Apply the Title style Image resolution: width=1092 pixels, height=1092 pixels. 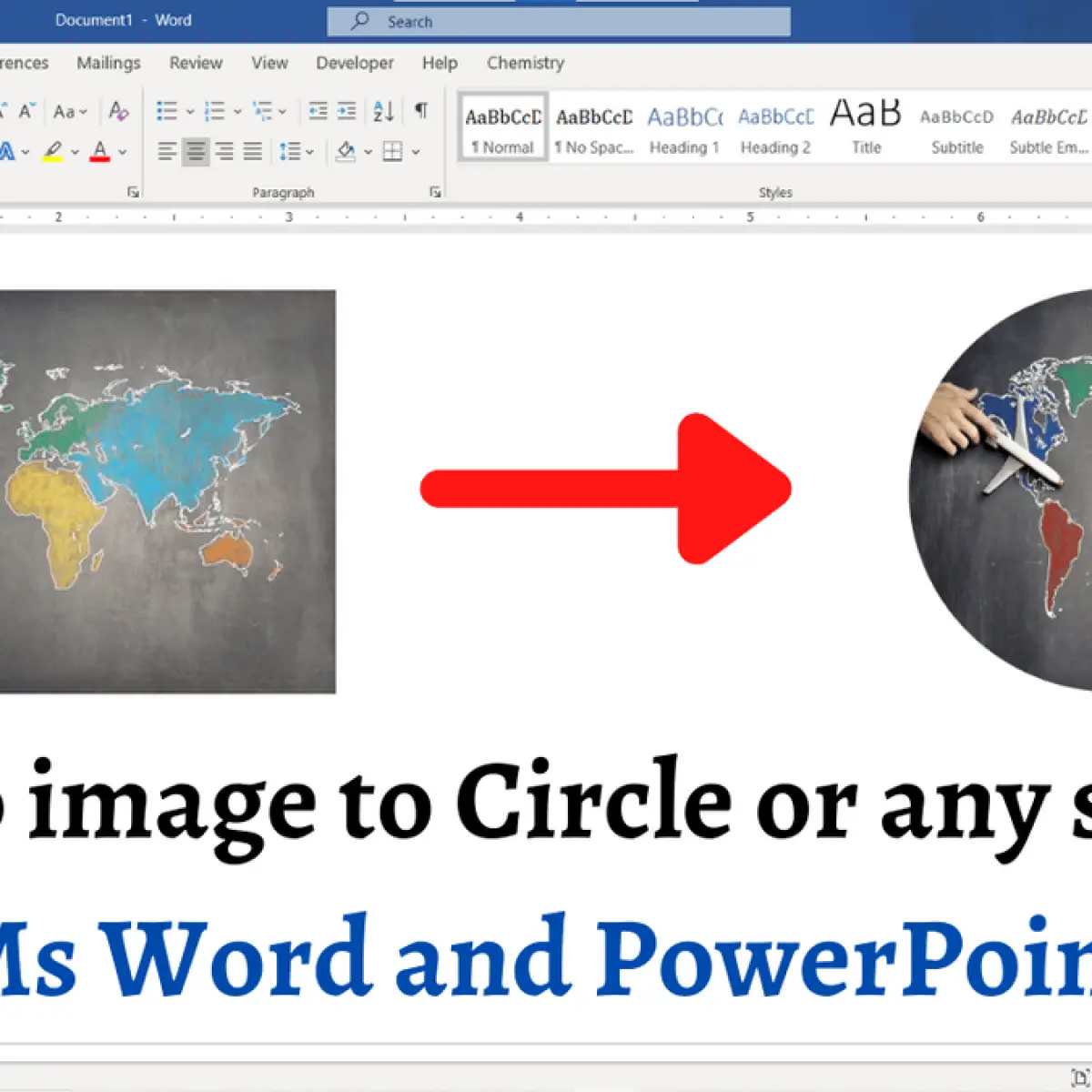[x=865, y=127]
